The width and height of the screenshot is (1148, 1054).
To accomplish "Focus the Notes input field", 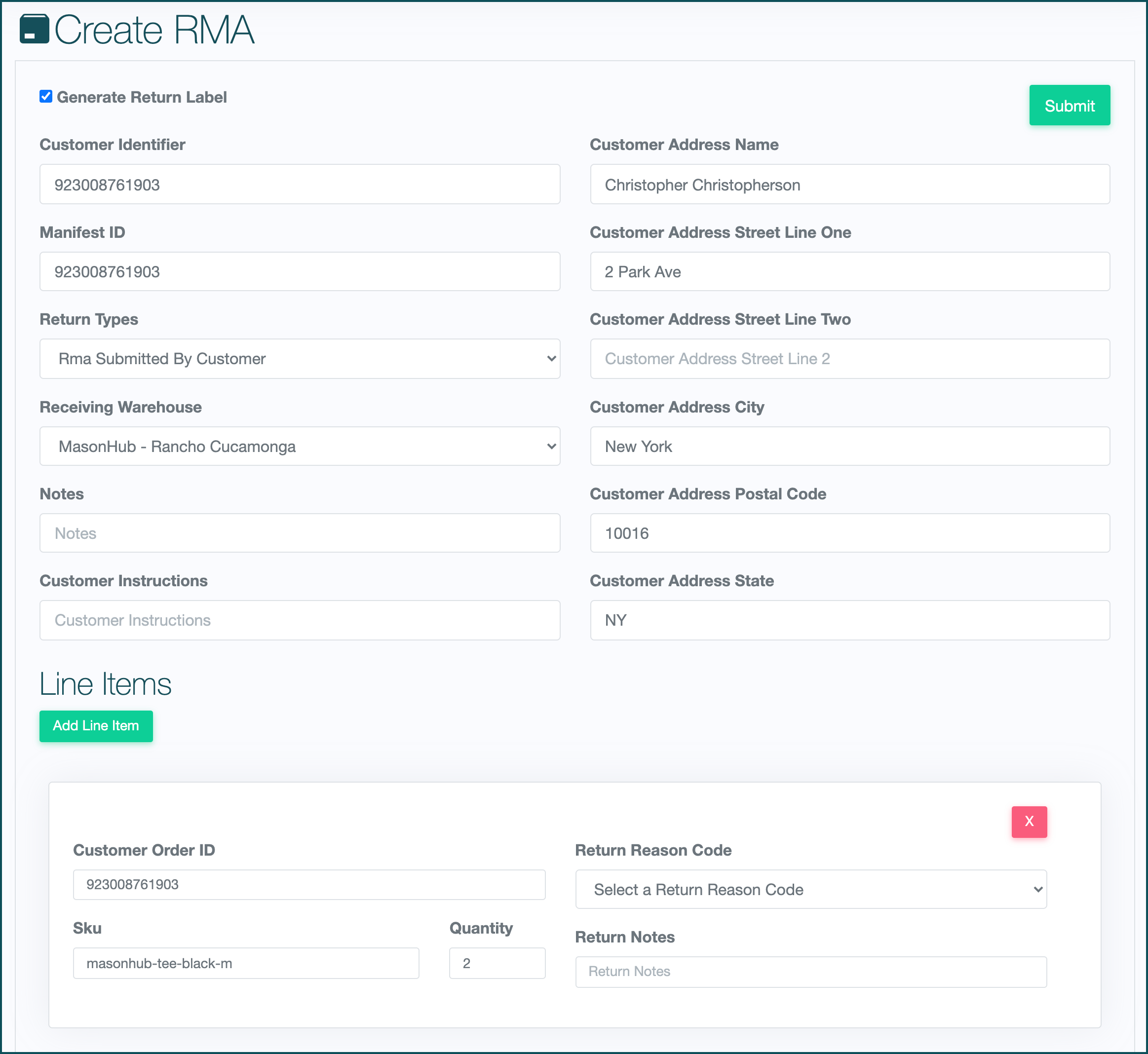I will 300,533.
